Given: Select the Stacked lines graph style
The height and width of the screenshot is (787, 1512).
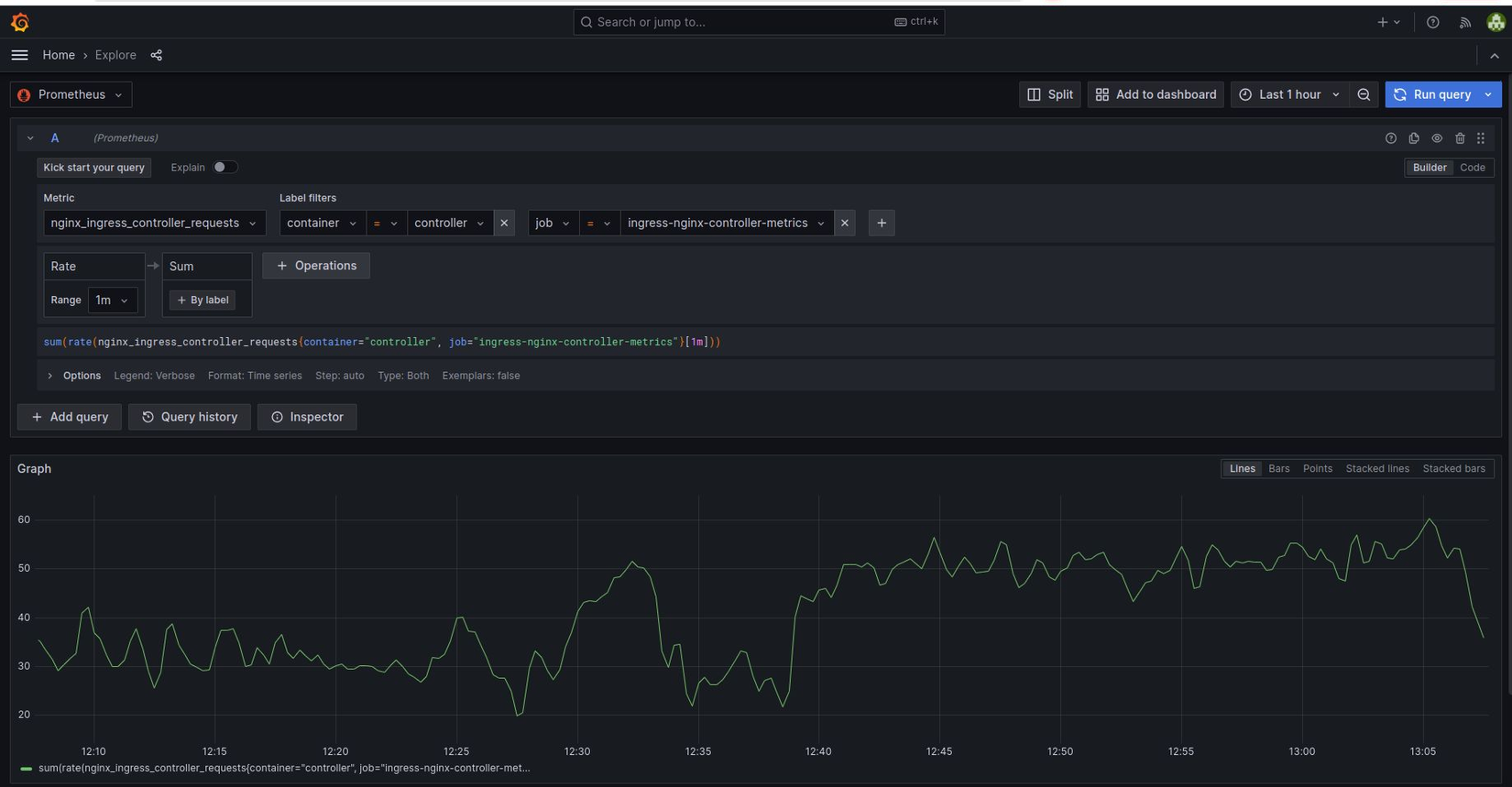Looking at the screenshot, I should [1376, 468].
